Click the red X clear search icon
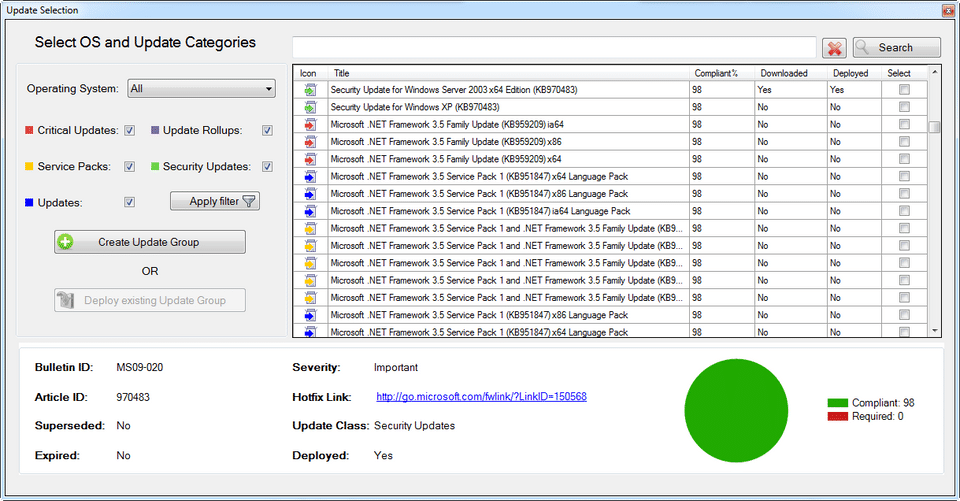Image resolution: width=960 pixels, height=501 pixels. [834, 48]
